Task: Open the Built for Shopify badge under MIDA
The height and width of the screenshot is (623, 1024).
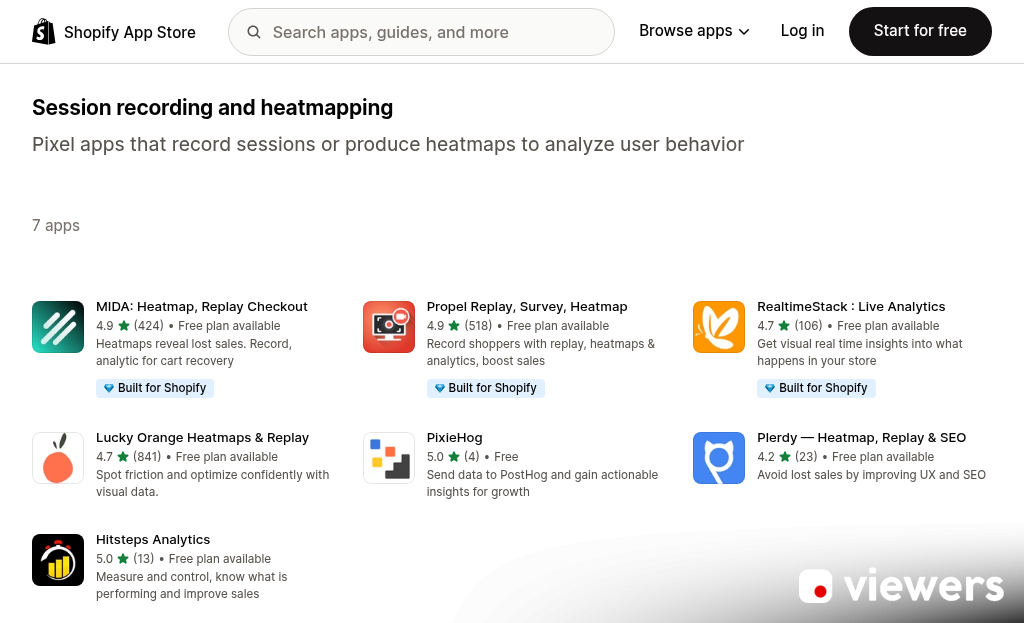Action: (155, 388)
